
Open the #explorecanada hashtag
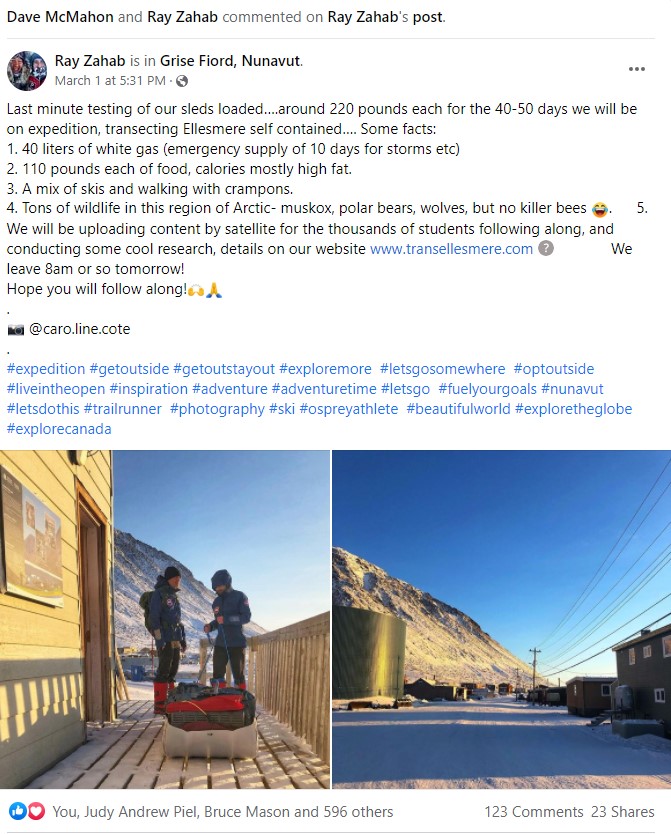(59, 429)
